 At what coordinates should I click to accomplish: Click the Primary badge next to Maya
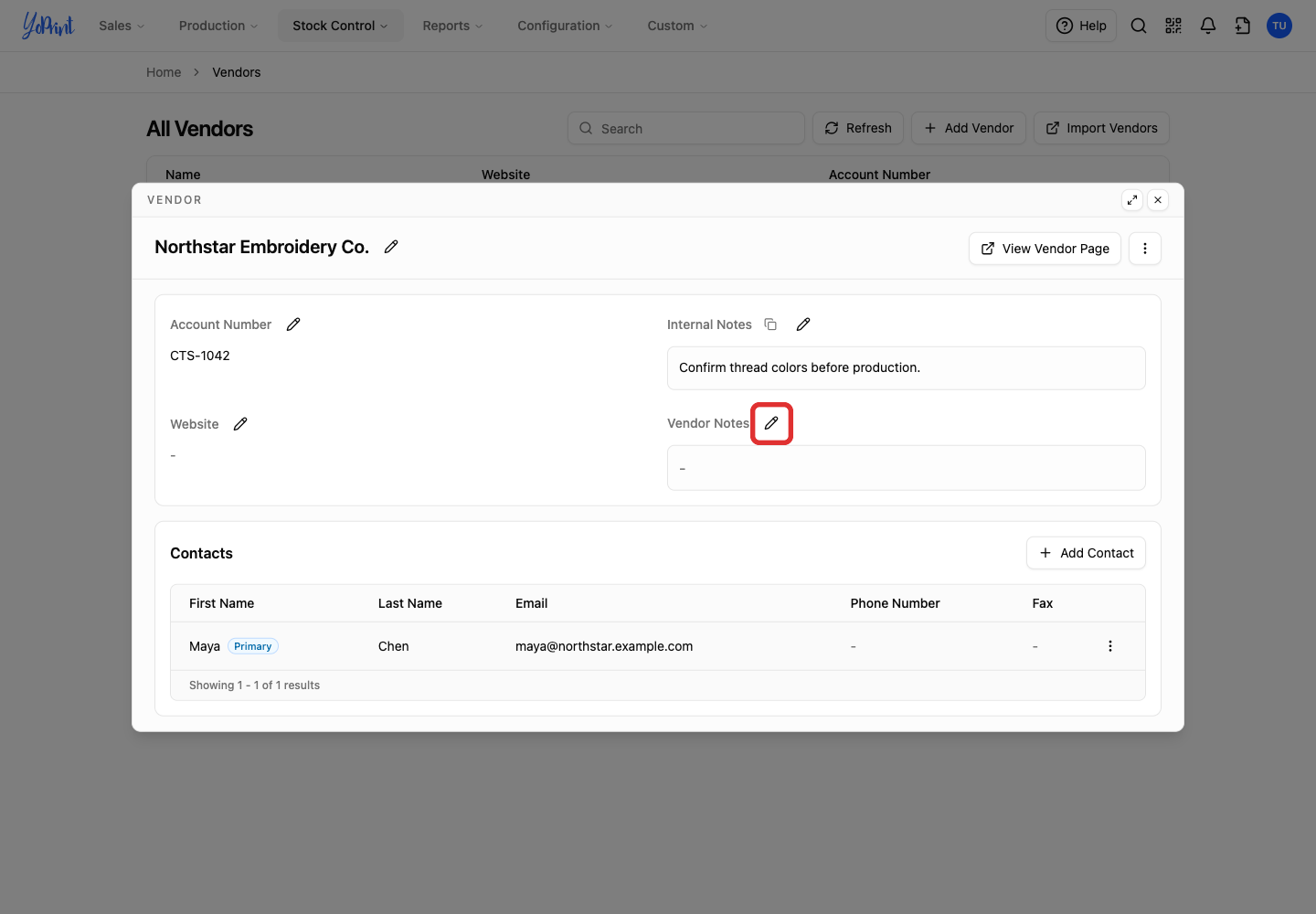point(253,646)
